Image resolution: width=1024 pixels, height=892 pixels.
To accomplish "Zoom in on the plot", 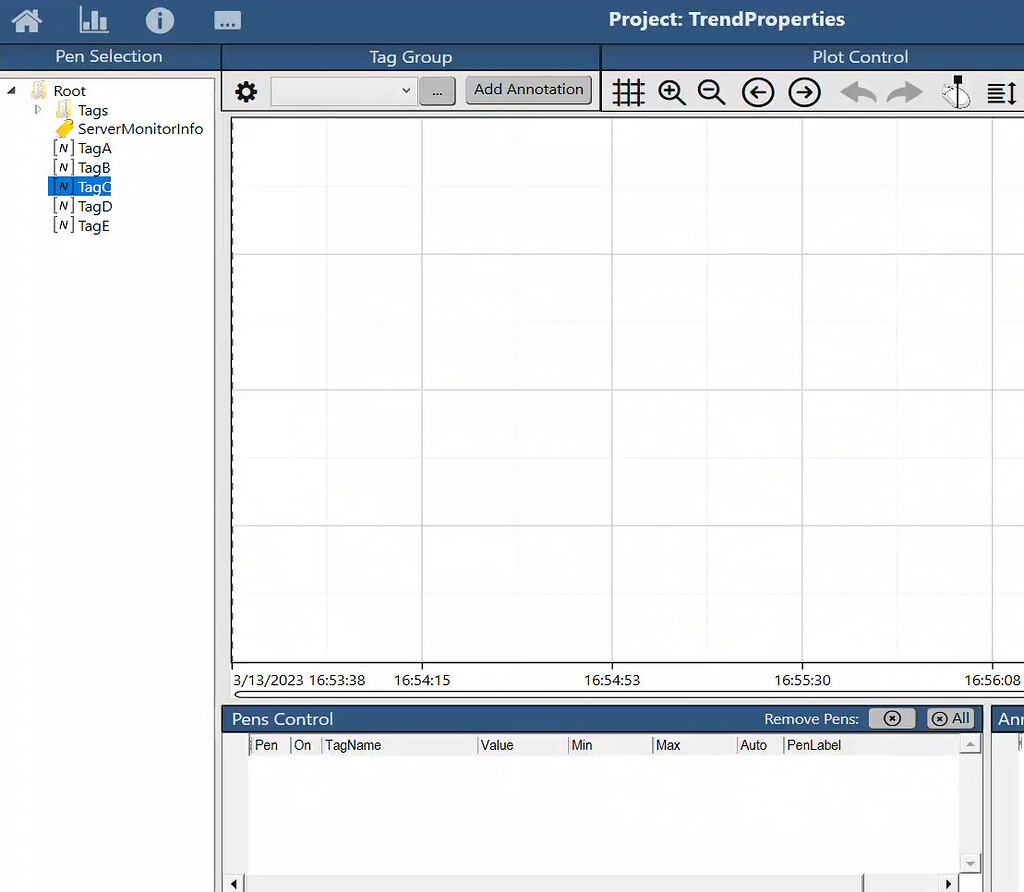I will pos(671,92).
